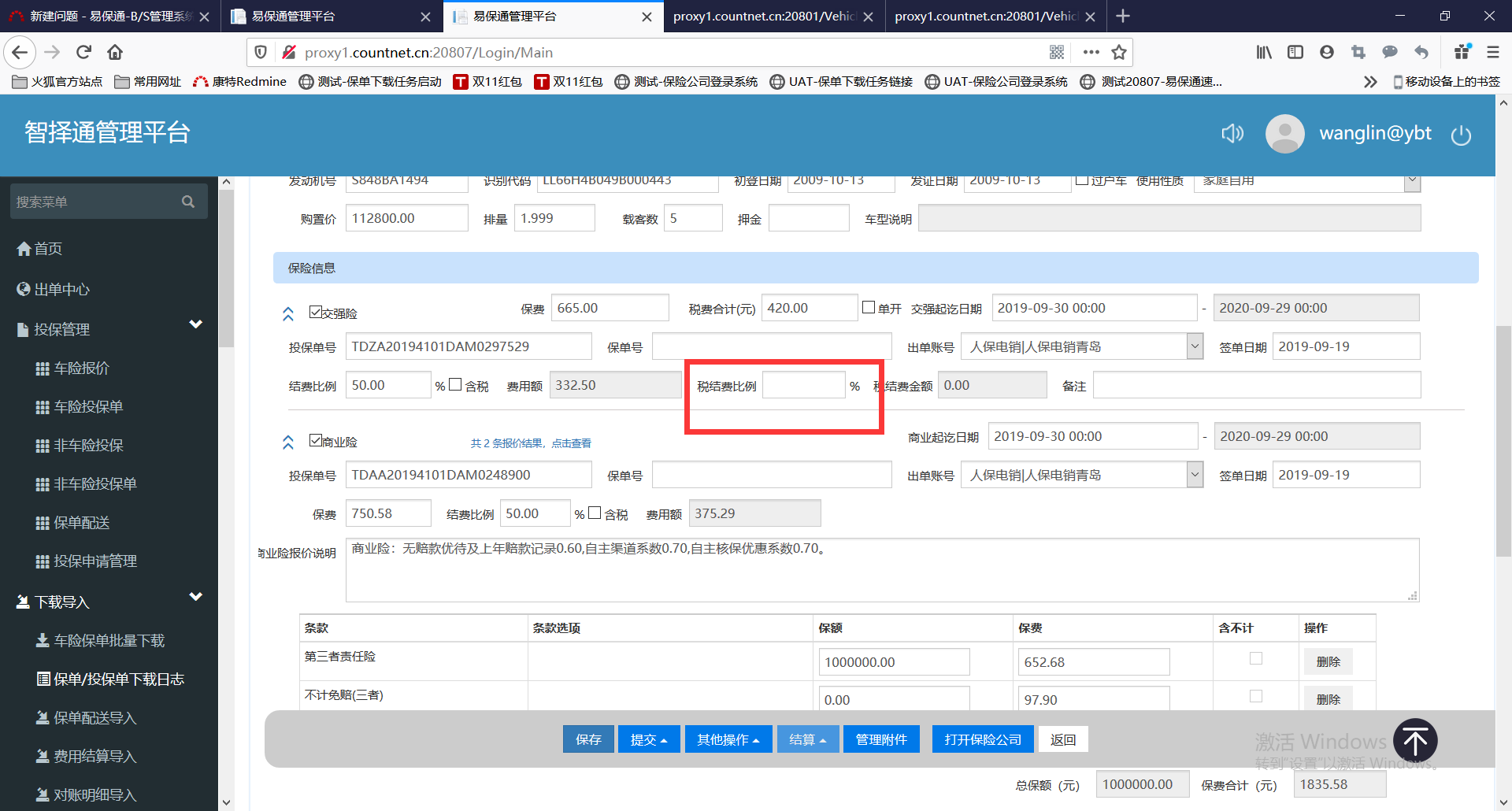Enable the 单开 checkbox
Viewport: 1512px width, 811px height.
click(869, 307)
